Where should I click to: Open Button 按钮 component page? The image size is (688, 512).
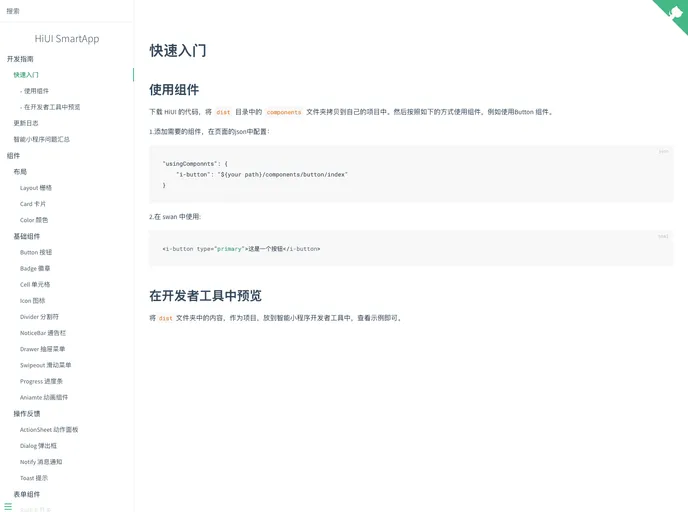(36, 252)
